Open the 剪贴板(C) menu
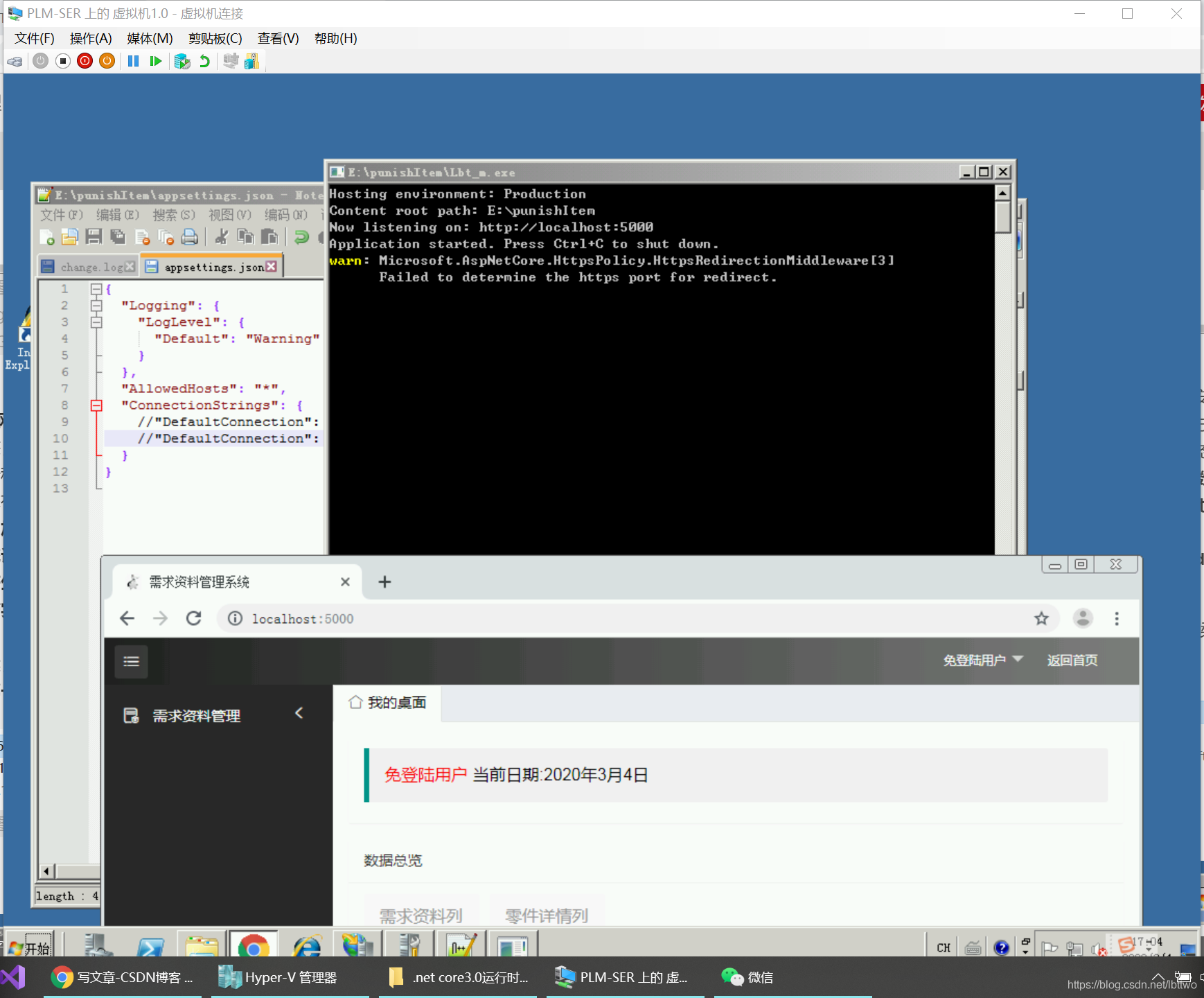Screen dimensions: 1204x998 click(215, 38)
